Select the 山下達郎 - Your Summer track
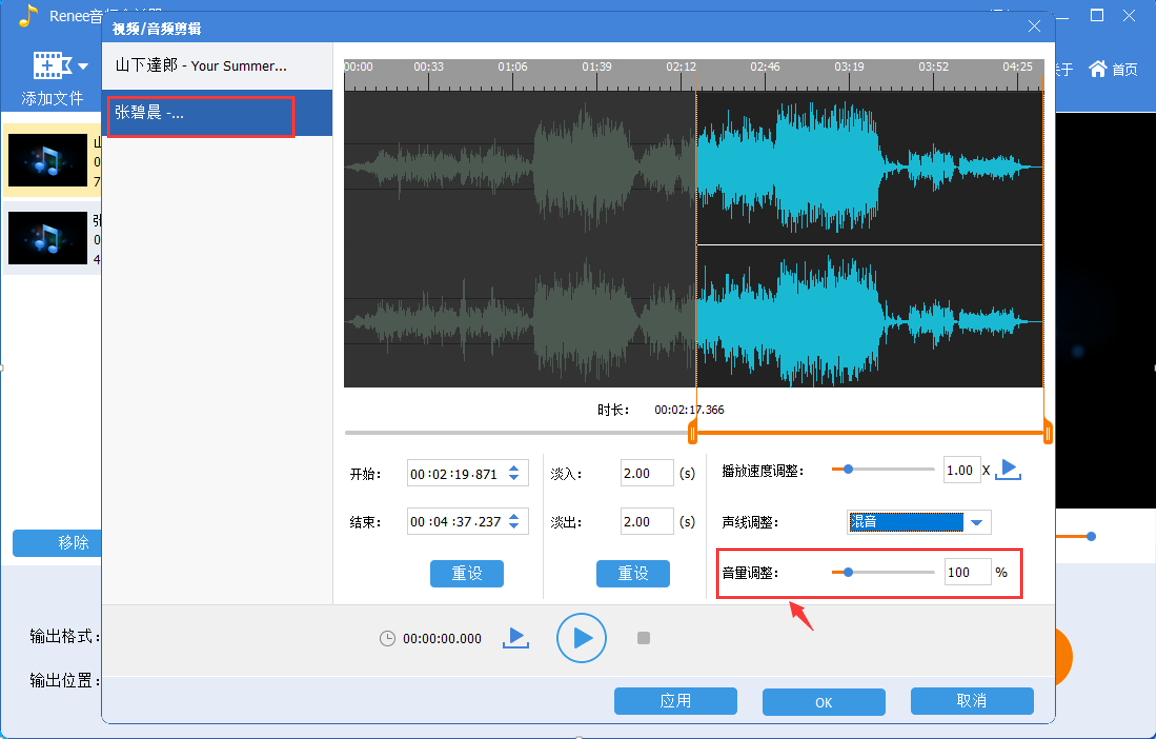The width and height of the screenshot is (1156, 739). pyautogui.click(x=217, y=66)
